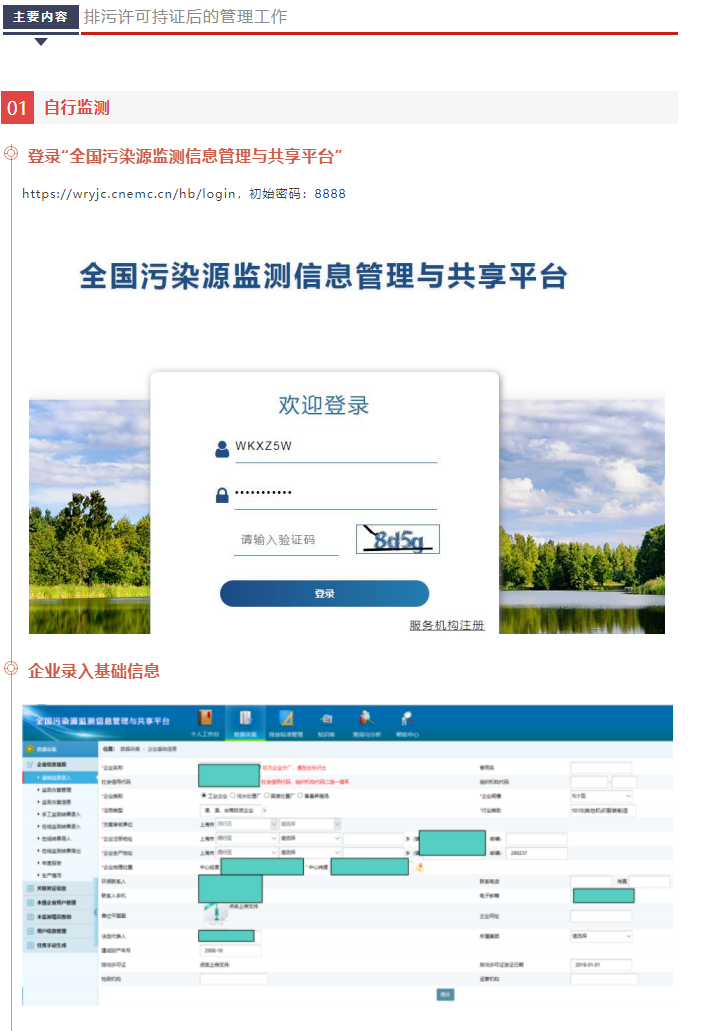Click the 曾用名 input field
Image resolution: width=710 pixels, height=1031 pixels.
tap(601, 767)
